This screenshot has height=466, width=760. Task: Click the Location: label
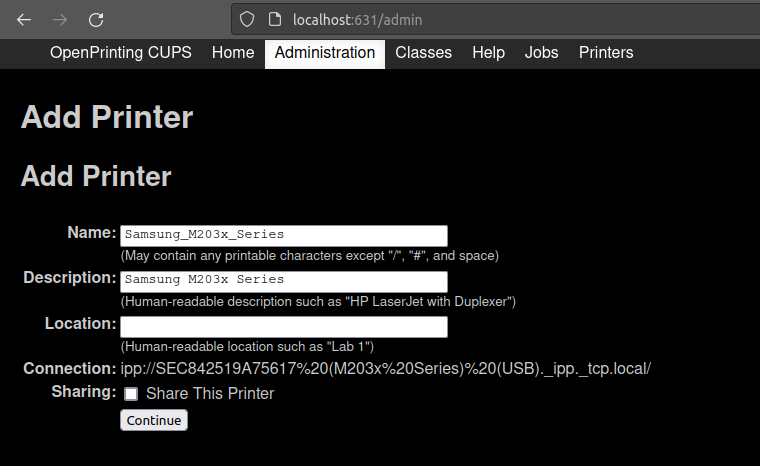point(80,323)
